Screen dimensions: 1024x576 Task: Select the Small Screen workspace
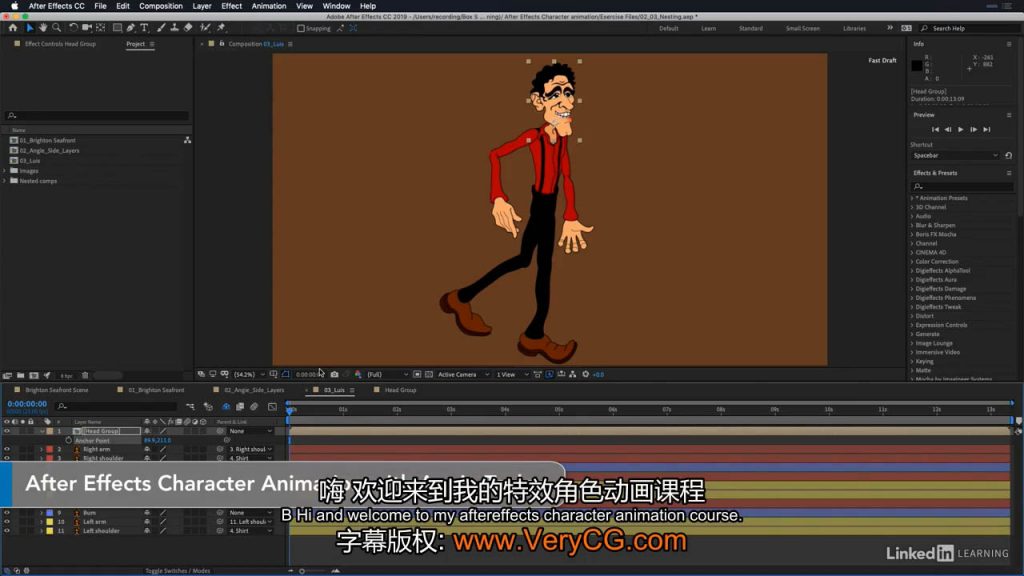[803, 29]
